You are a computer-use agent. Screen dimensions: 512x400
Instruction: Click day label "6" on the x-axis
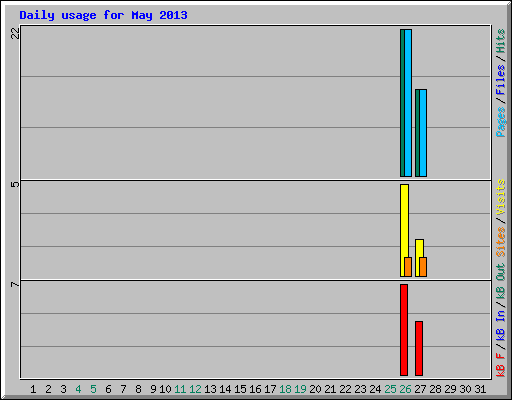pos(108,389)
